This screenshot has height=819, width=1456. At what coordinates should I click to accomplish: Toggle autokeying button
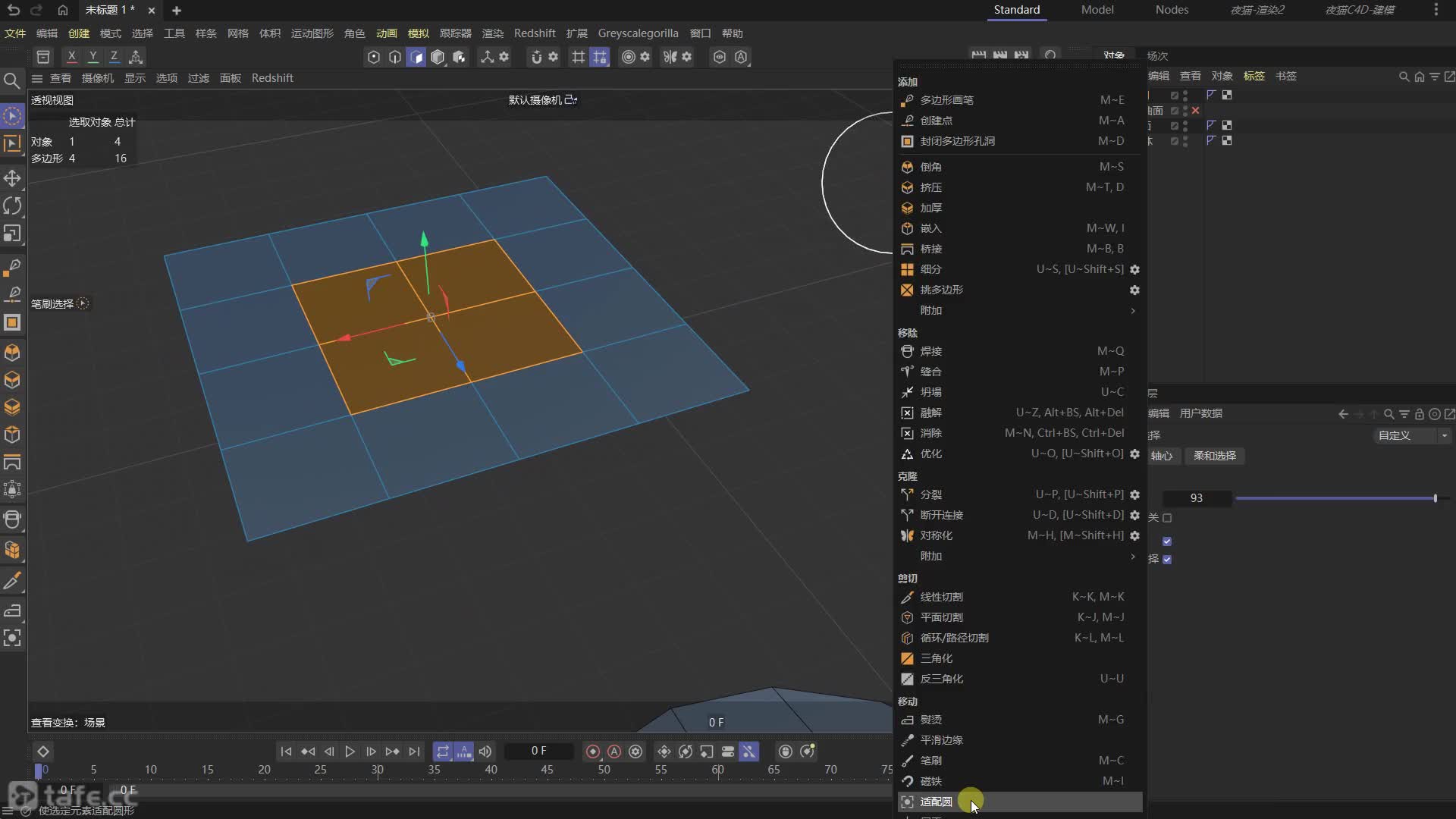614,752
